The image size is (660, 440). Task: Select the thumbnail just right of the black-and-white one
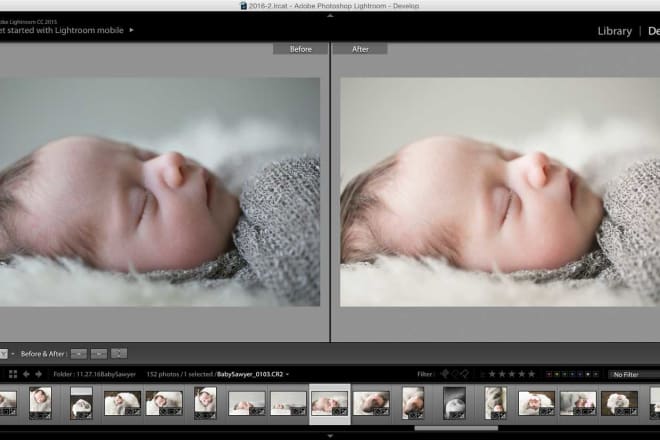pyautogui.click(x=495, y=403)
